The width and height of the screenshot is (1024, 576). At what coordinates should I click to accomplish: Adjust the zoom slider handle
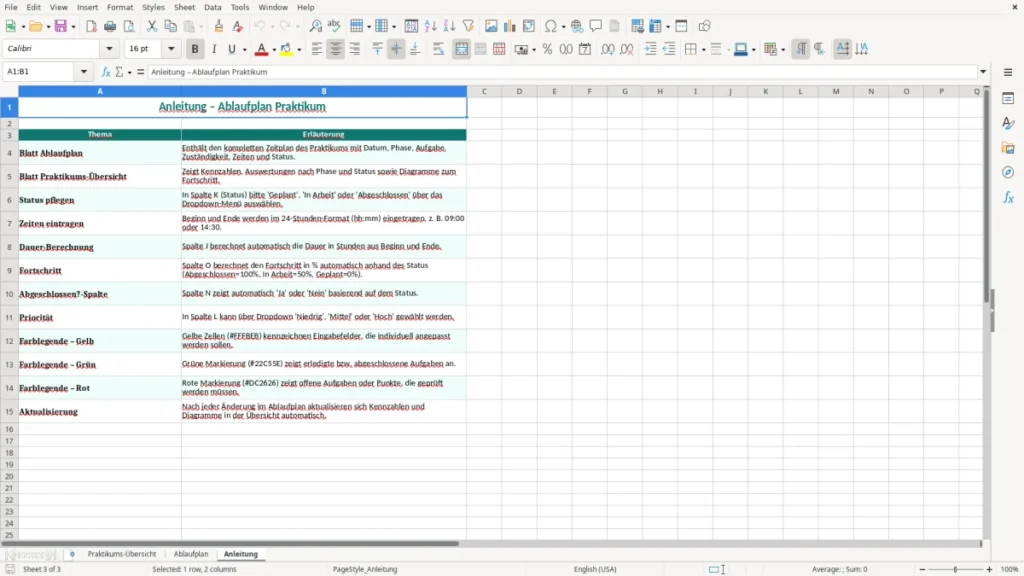pyautogui.click(x=955, y=569)
